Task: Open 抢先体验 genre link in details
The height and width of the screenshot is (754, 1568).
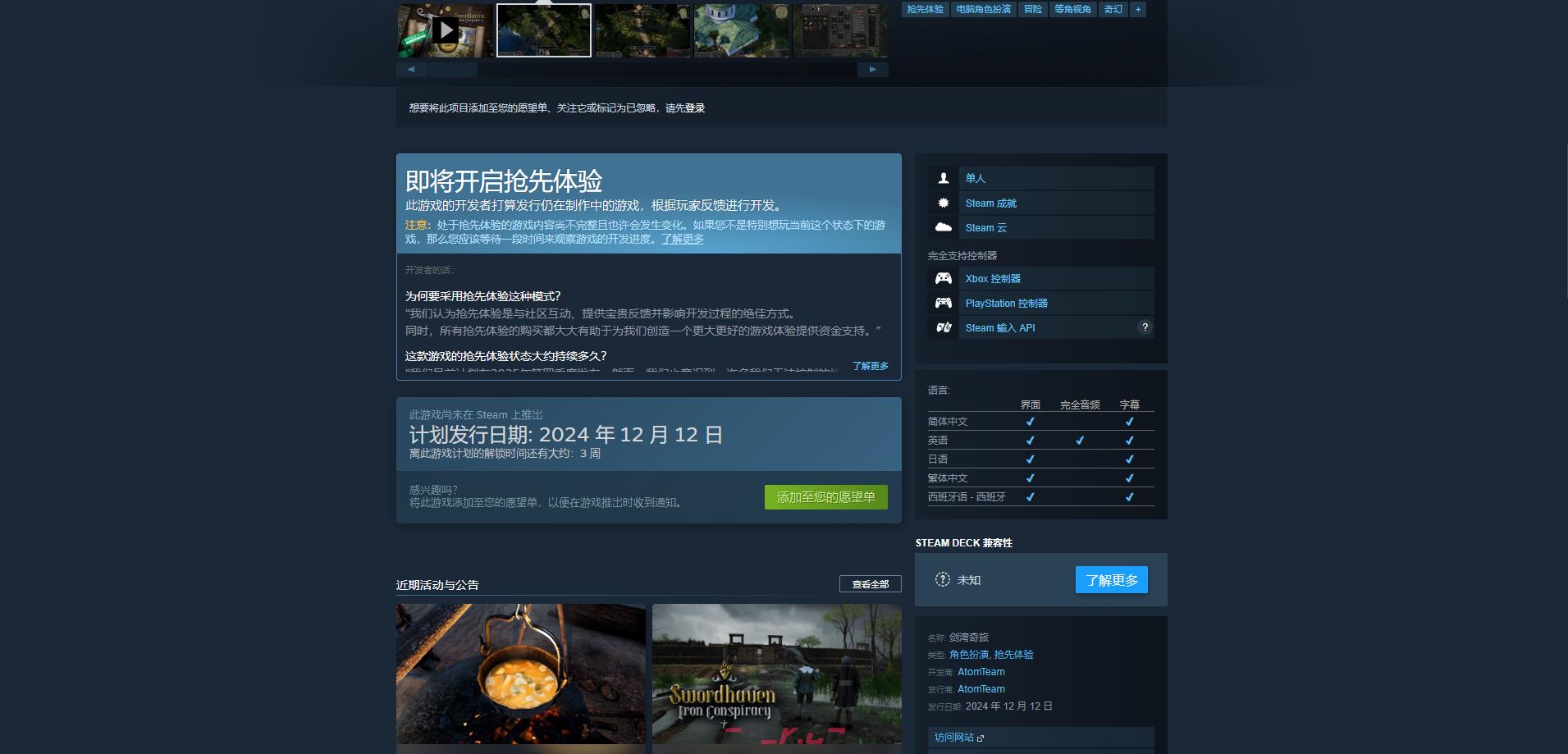Action: 1014,655
